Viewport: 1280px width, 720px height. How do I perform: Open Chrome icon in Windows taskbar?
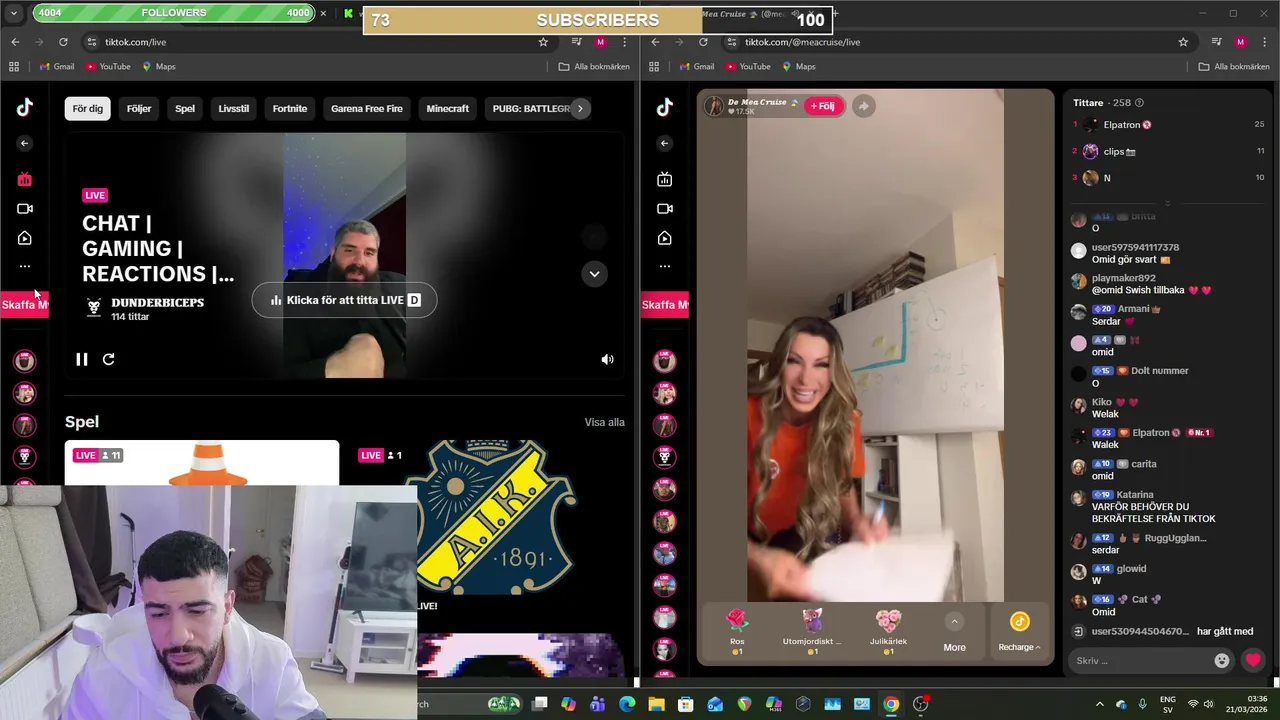click(891, 704)
